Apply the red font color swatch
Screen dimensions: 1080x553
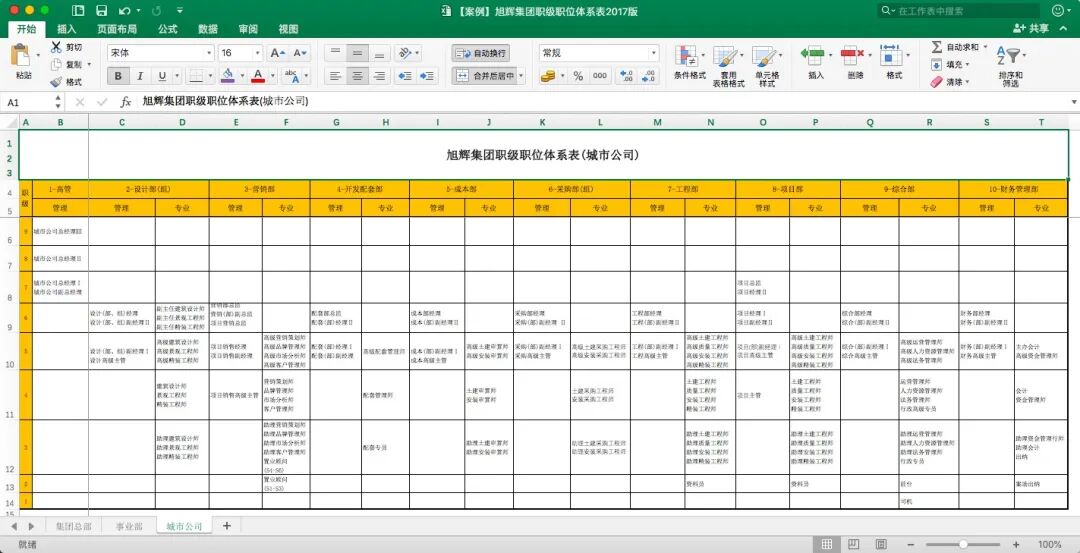coord(258,76)
